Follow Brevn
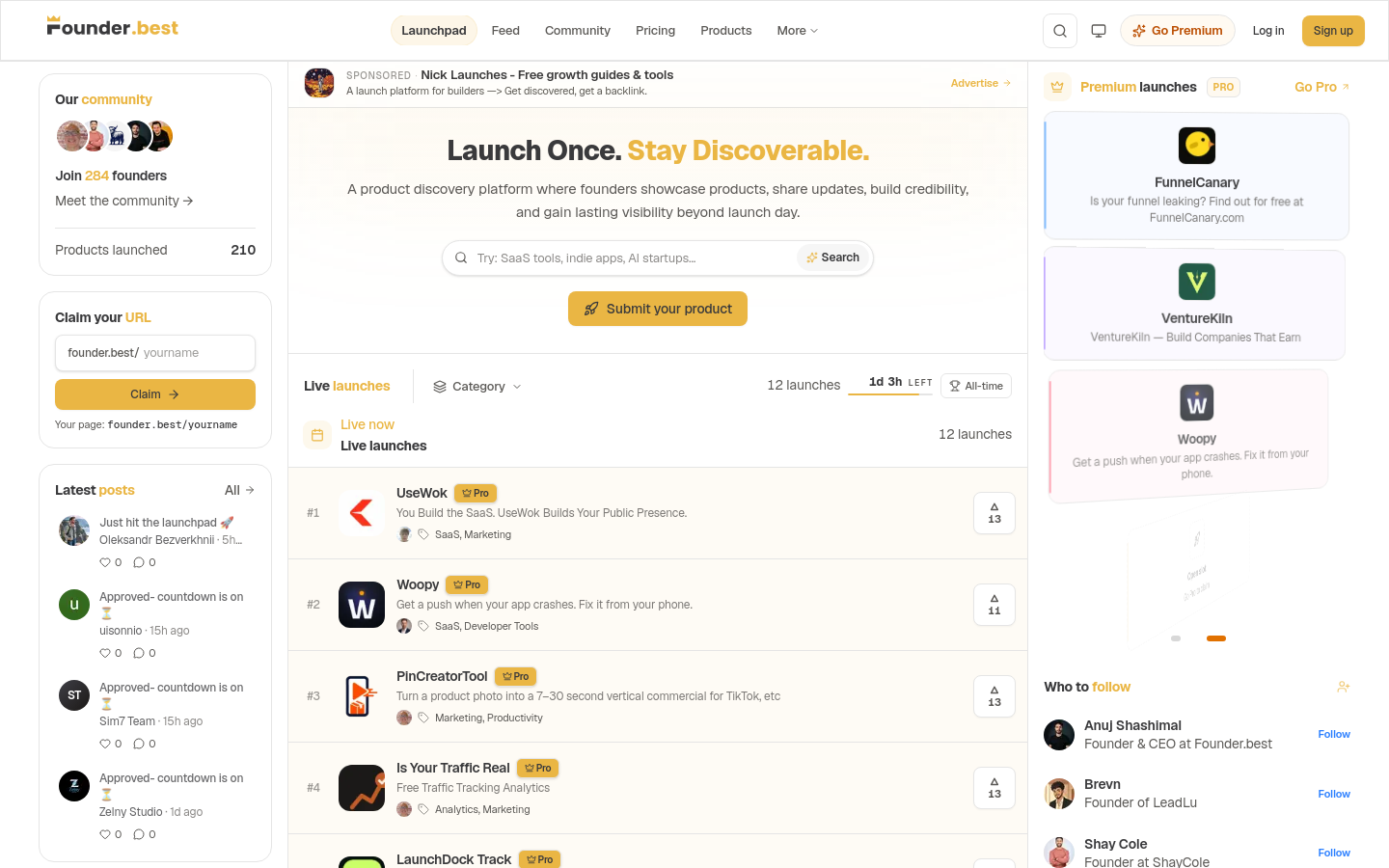This screenshot has width=1389, height=868. [x=1334, y=795]
